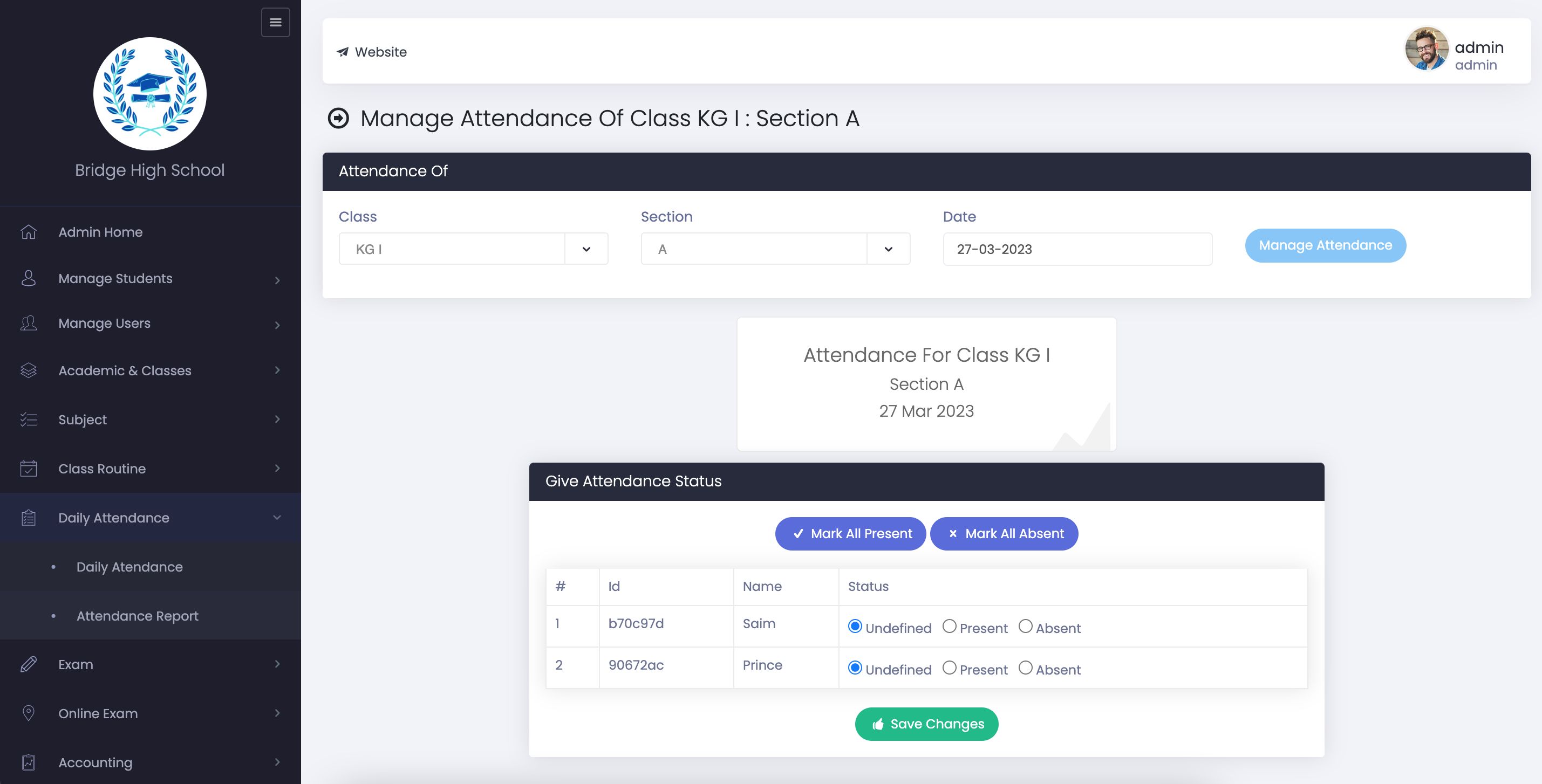The width and height of the screenshot is (1542, 784).
Task: Click the Accounting report icon
Action: pos(29,762)
